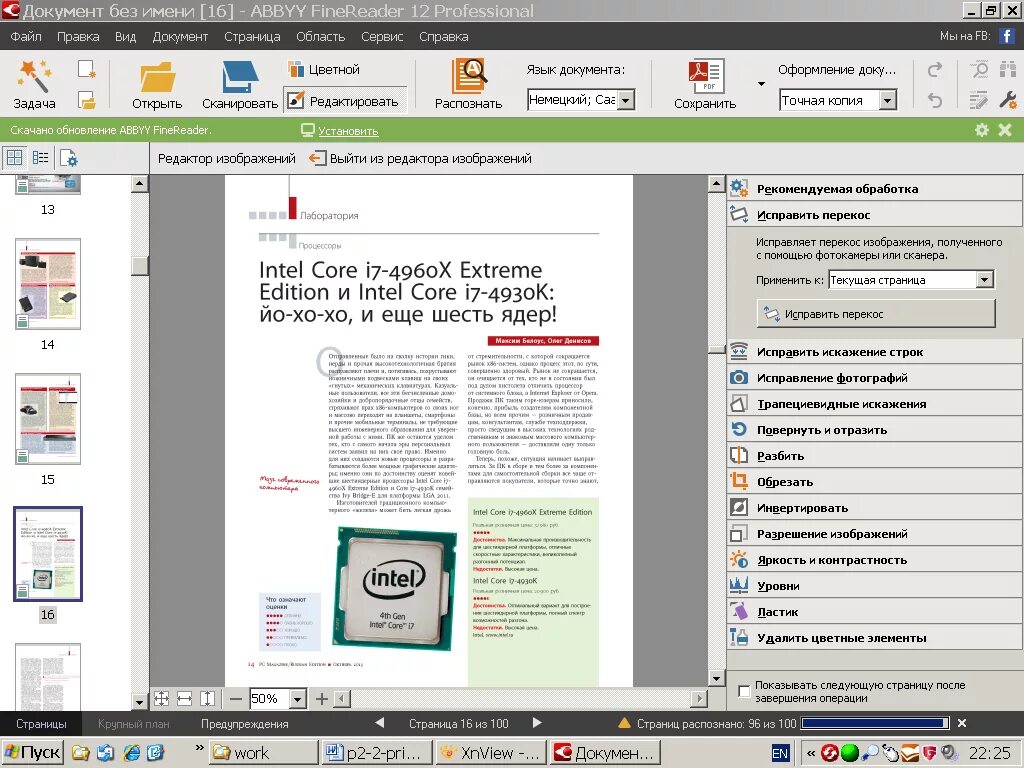
Task: Open the Файл menu
Action: 26,37
